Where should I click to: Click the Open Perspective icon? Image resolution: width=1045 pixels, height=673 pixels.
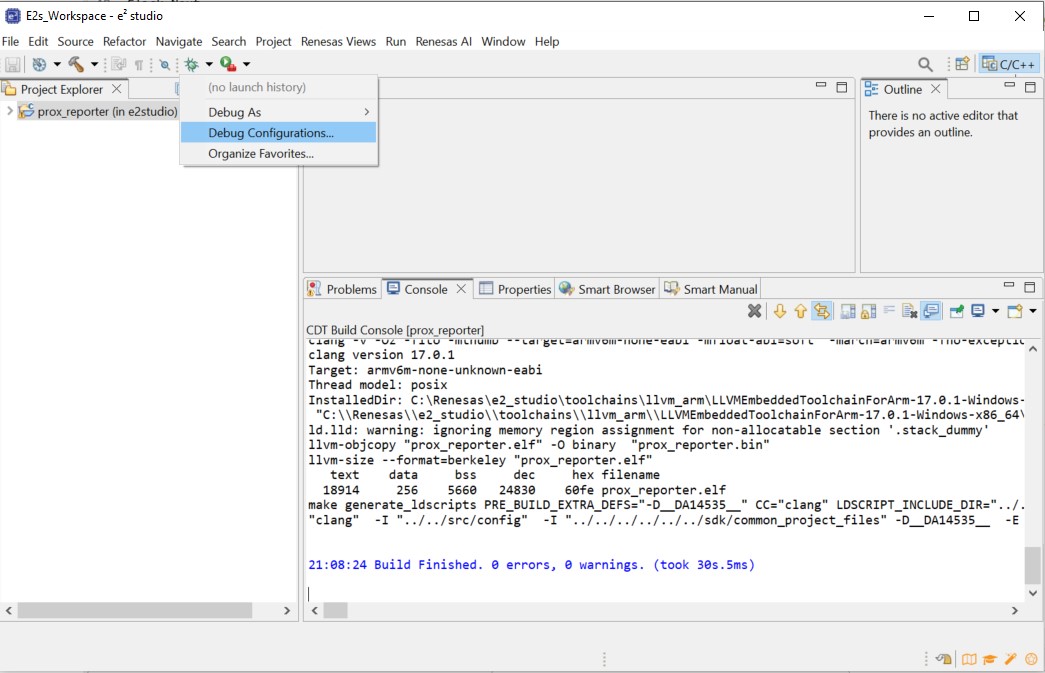tap(962, 64)
